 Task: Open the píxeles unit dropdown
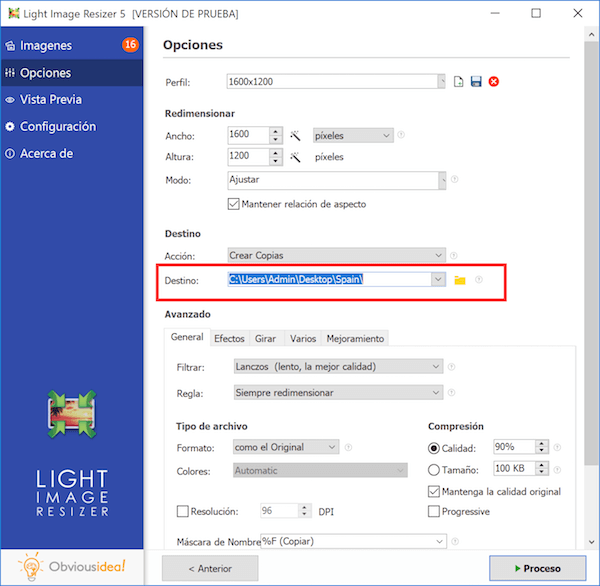point(353,135)
